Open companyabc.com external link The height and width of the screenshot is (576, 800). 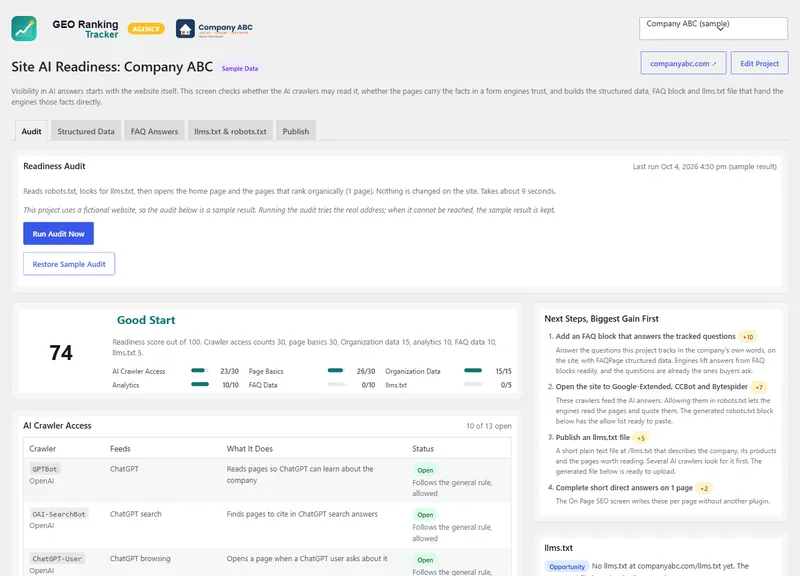683,63
